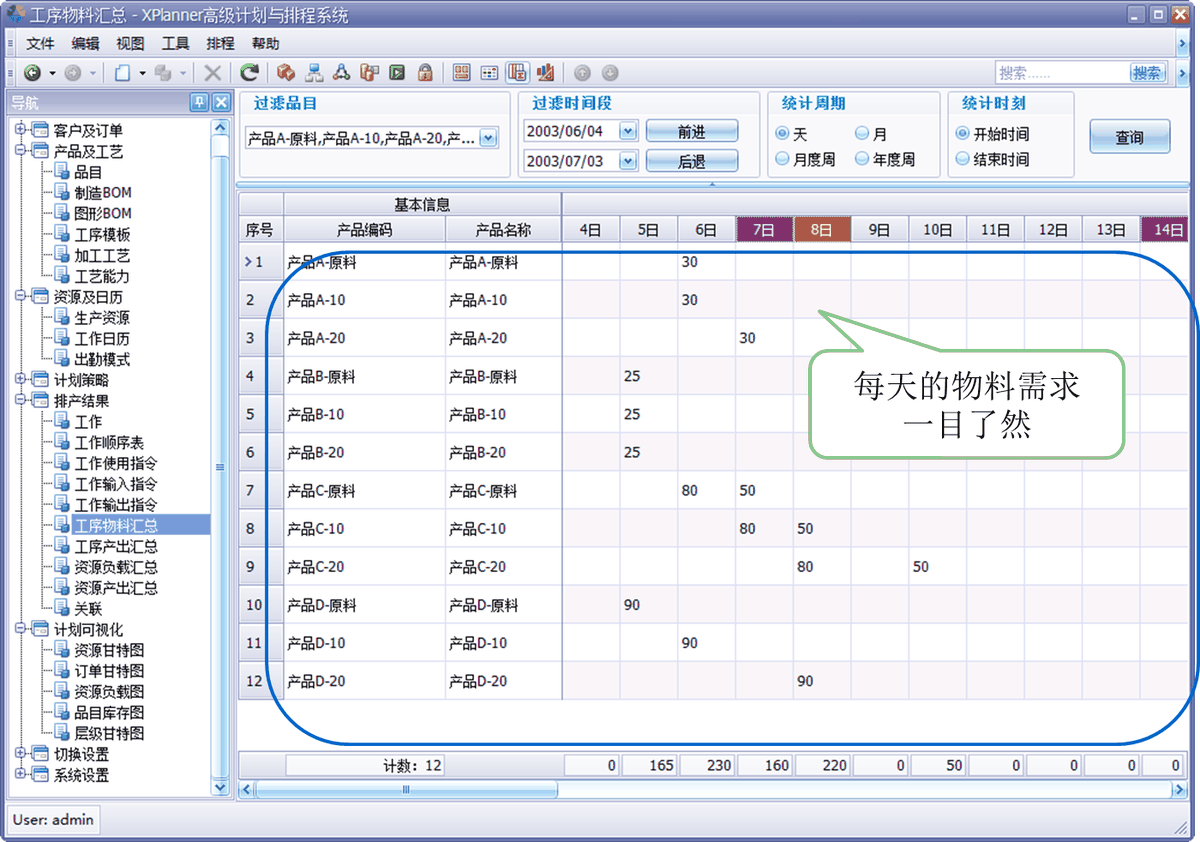This screenshot has height=842, width=1200.
Task: Click the horizontal scrollbar thumb below the table
Action: pos(406,789)
